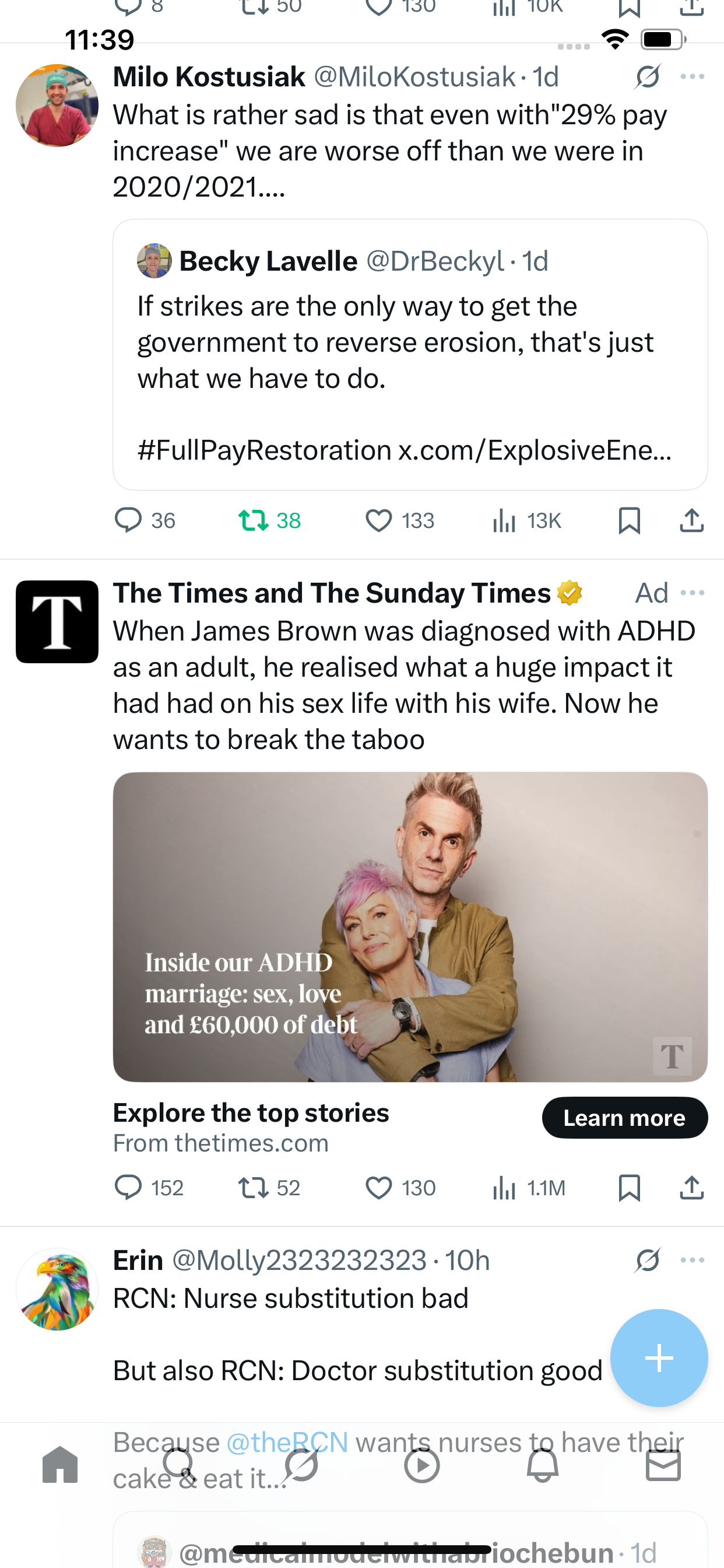Viewport: 724px width, 1568px height.
Task: Compose a new post
Action: 659,1357
